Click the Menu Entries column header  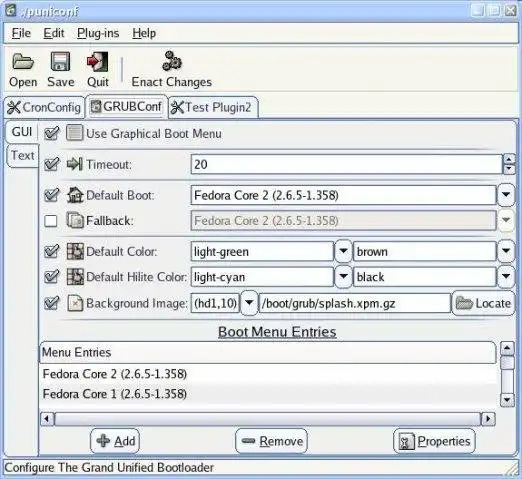coord(268,352)
